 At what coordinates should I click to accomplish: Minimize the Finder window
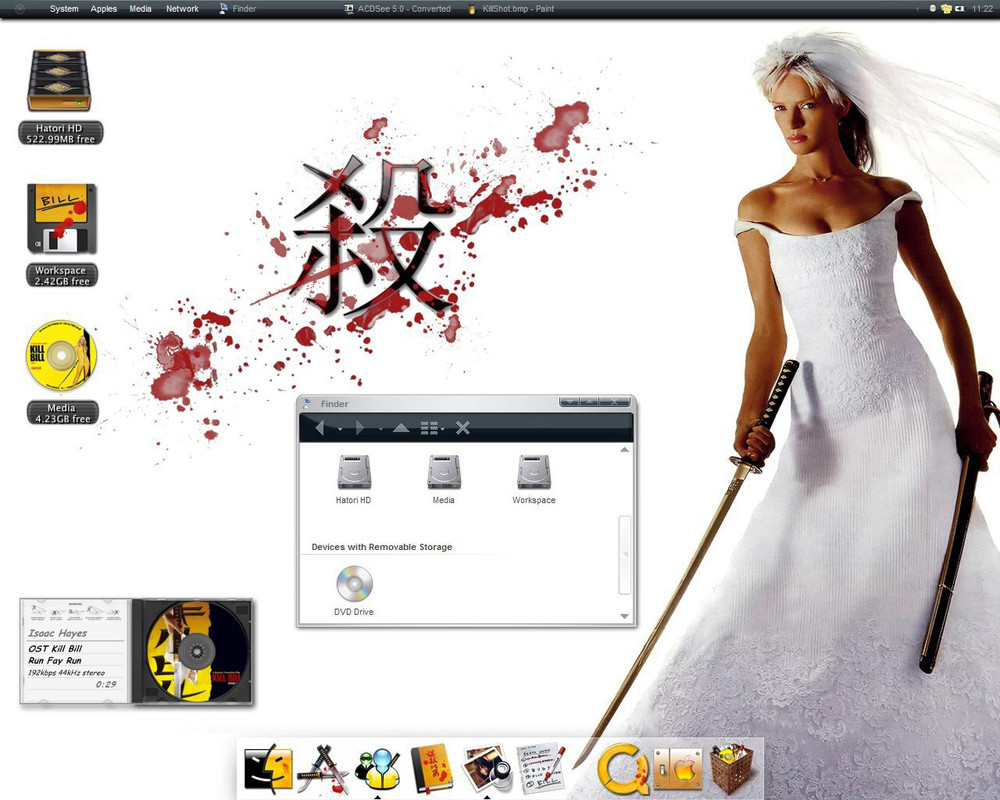(x=571, y=402)
